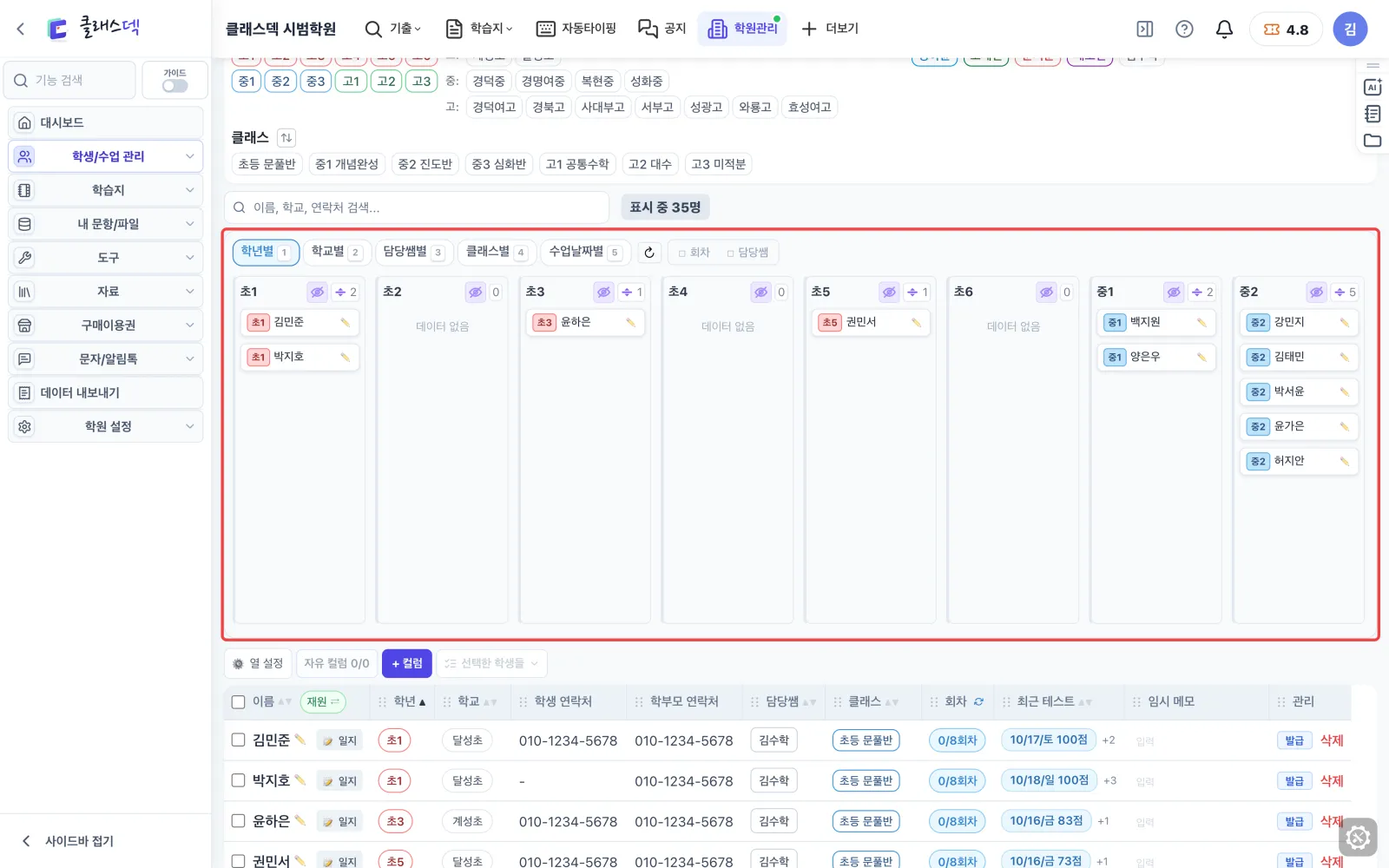Refresh the 회차 column header icon
Viewport: 1389px width, 868px height.
(x=978, y=701)
